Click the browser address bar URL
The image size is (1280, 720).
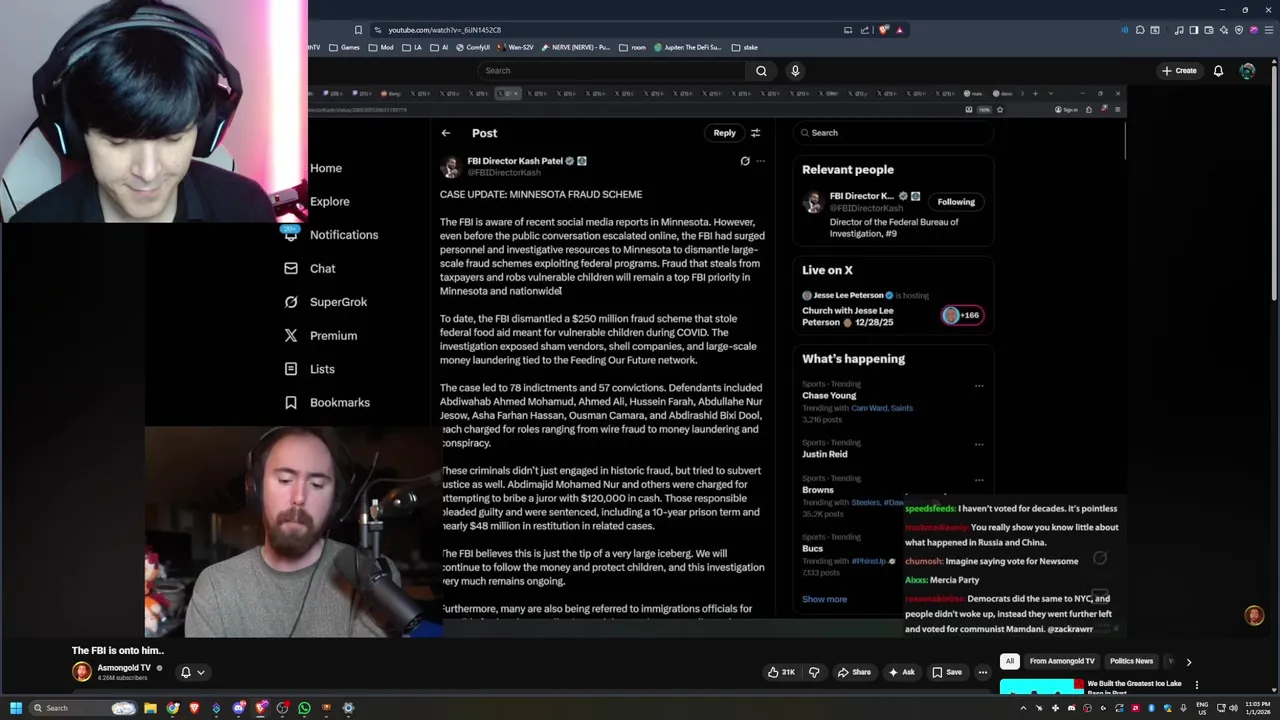[445, 30]
